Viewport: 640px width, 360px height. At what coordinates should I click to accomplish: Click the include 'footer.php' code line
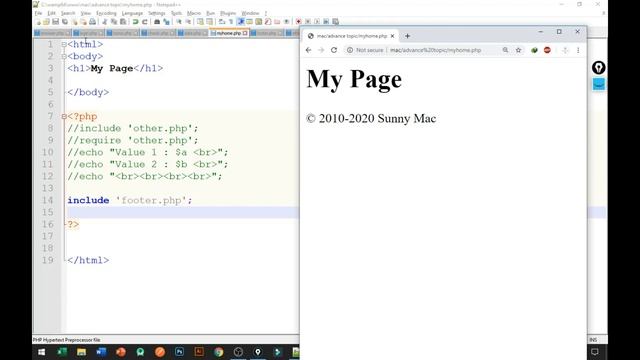click(130, 200)
